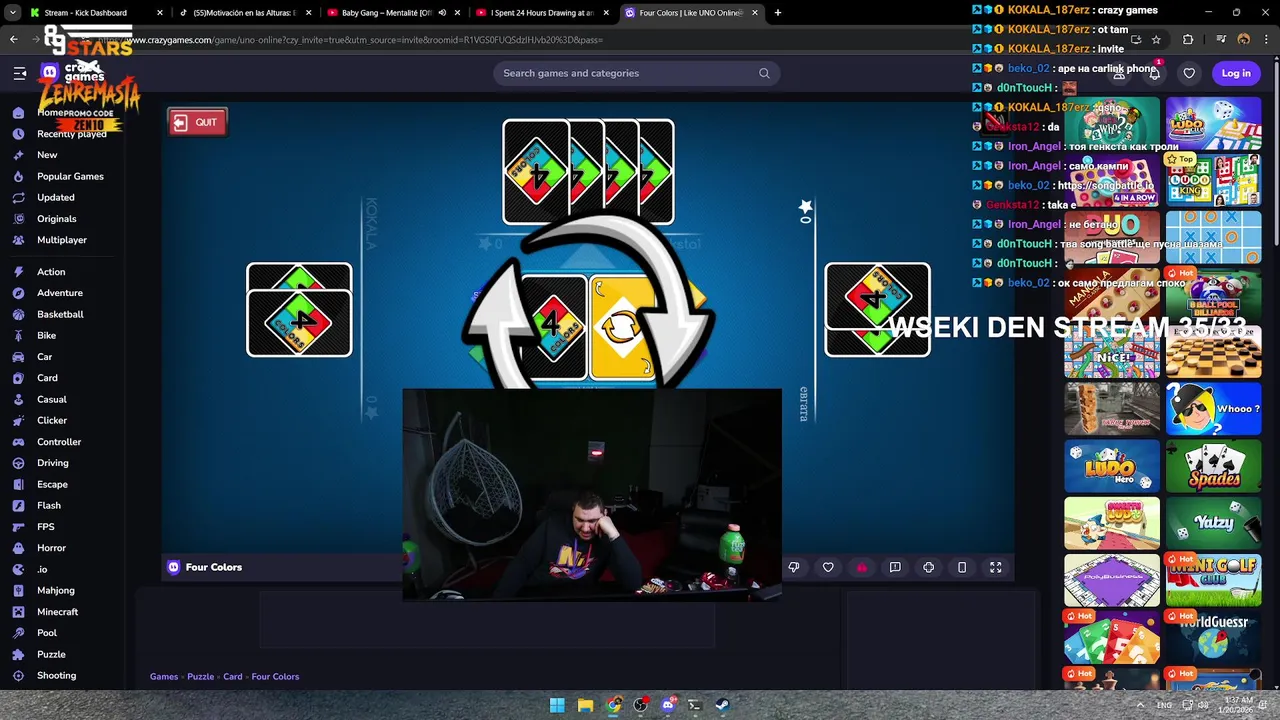This screenshot has width=1280, height=720.
Task: Toggle the bookmark star in the address bar
Action: [x=1156, y=40]
